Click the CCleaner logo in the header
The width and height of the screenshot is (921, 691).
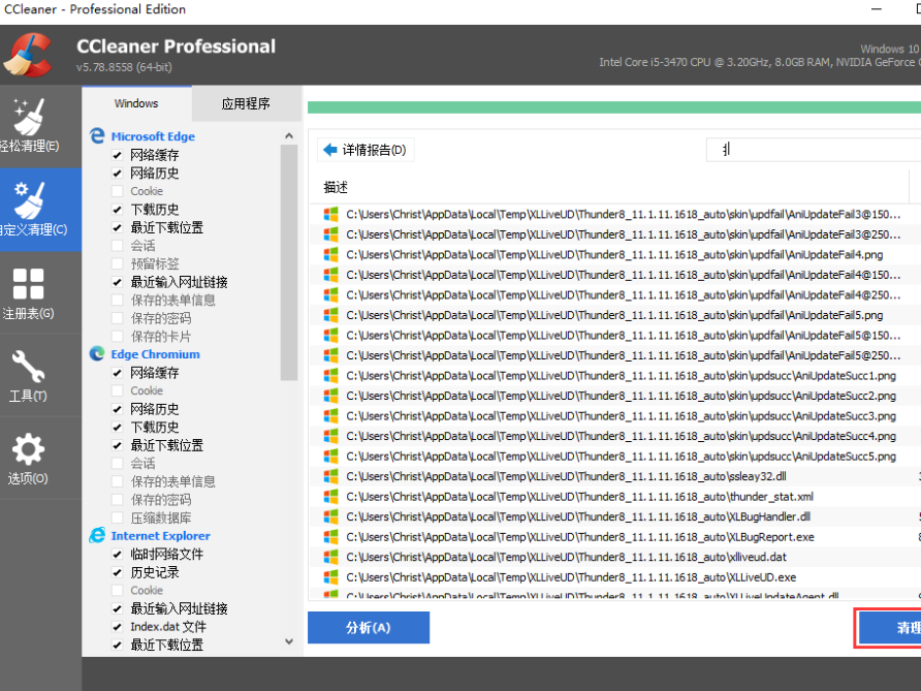[28, 55]
